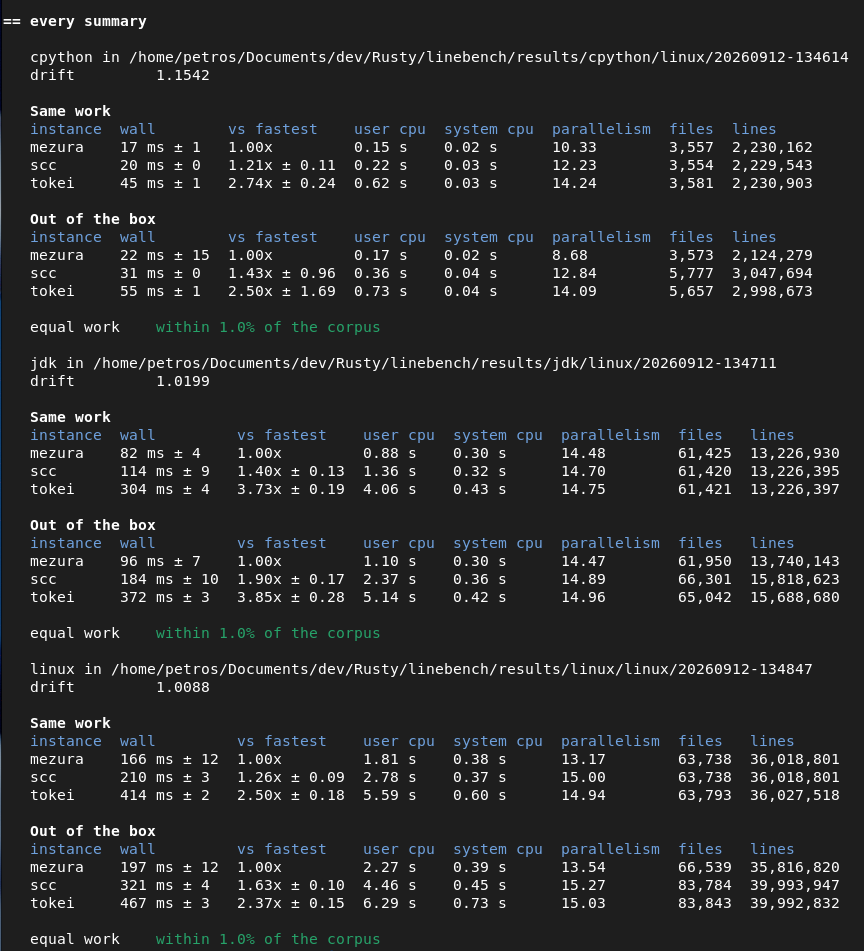Select the linux results path line
Screen dimensions: 864x951
tap(421, 669)
